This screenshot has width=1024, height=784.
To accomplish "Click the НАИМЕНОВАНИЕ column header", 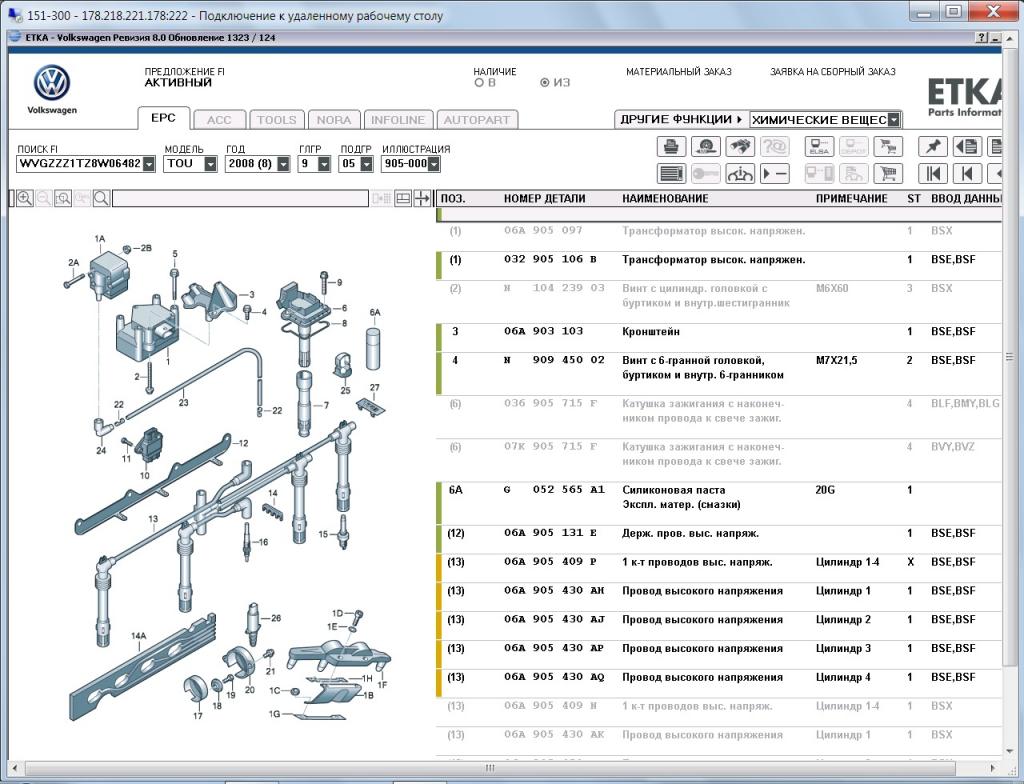I will (x=665, y=199).
